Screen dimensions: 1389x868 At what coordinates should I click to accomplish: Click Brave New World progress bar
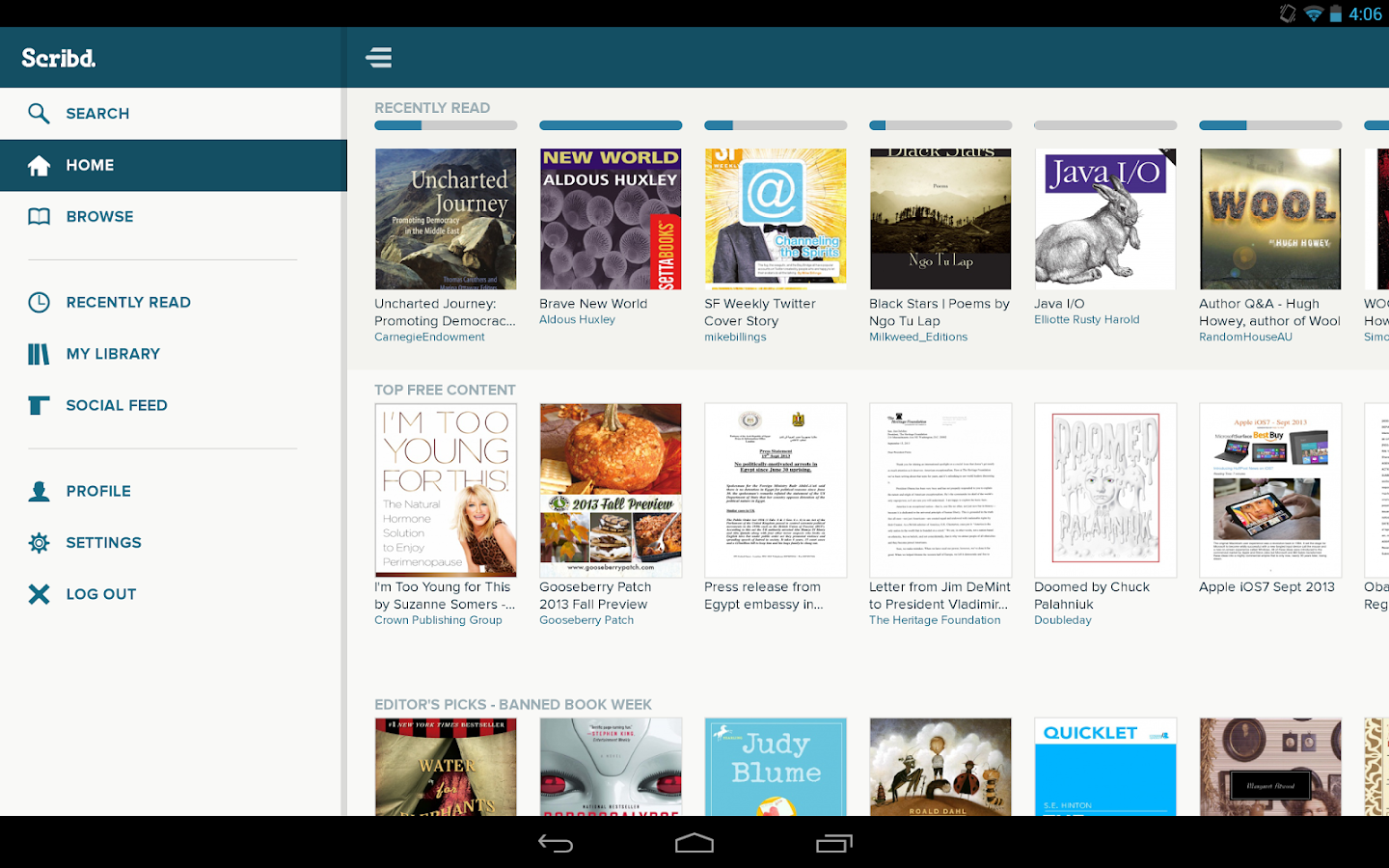tap(611, 125)
